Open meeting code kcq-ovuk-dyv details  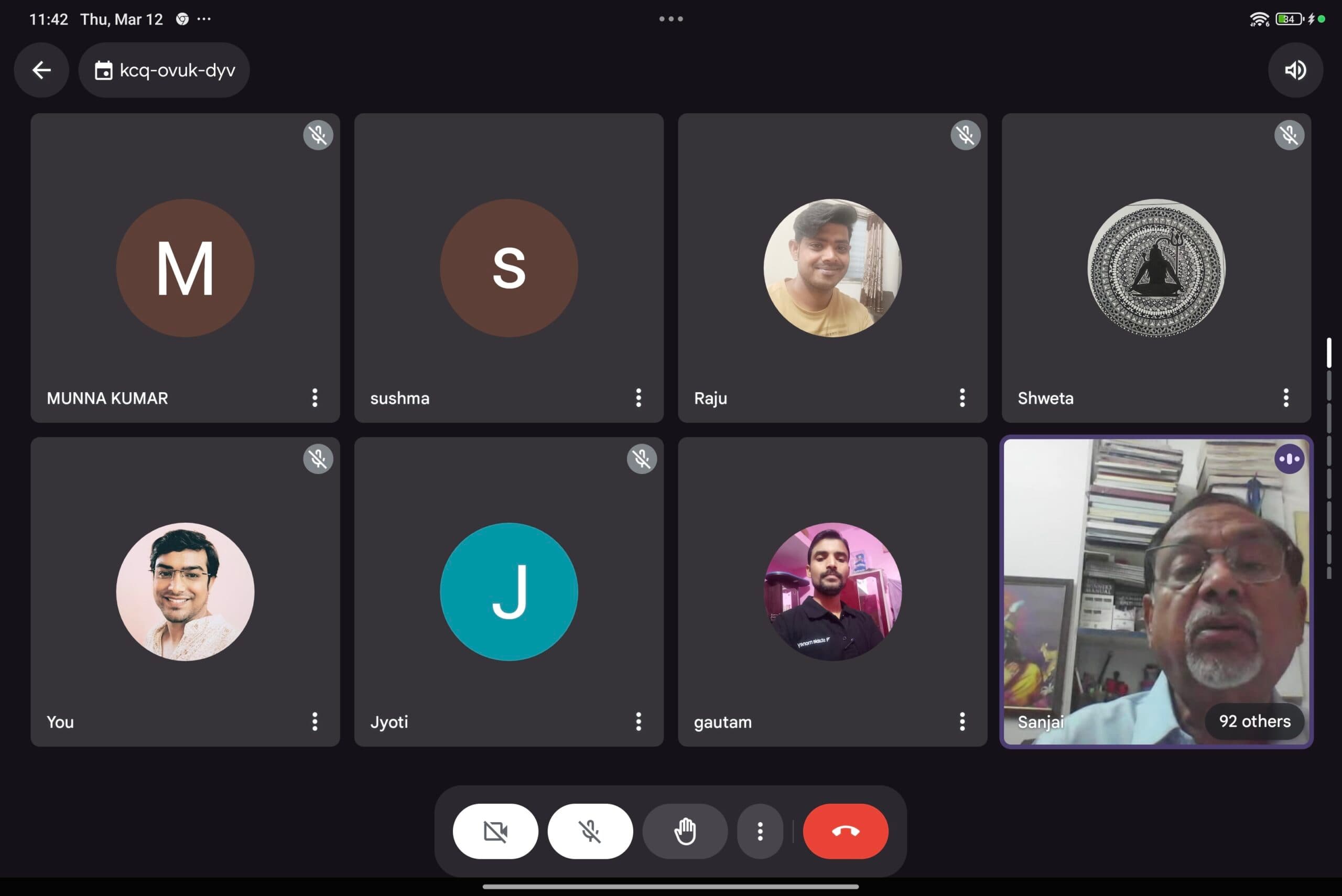pyautogui.click(x=165, y=70)
